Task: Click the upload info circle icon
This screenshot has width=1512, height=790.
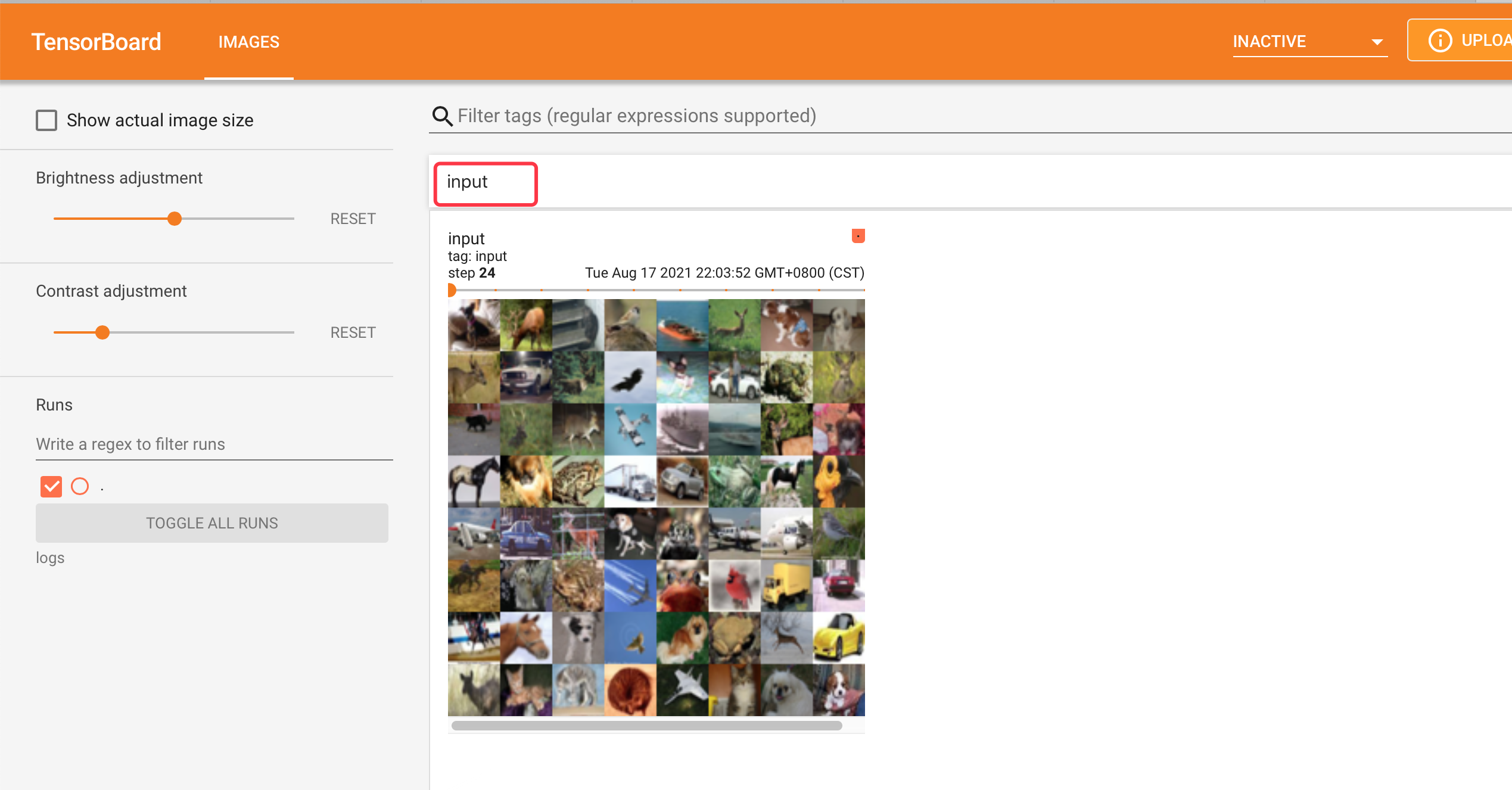Action: (x=1440, y=41)
